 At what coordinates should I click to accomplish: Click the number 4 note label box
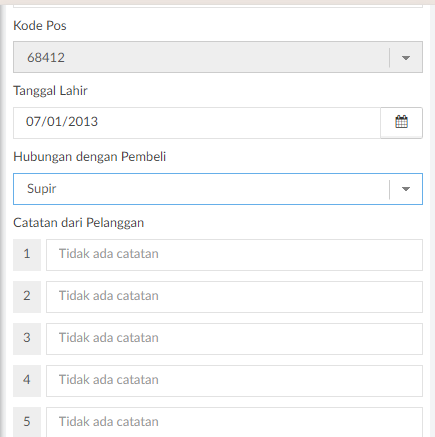pyautogui.click(x=27, y=381)
